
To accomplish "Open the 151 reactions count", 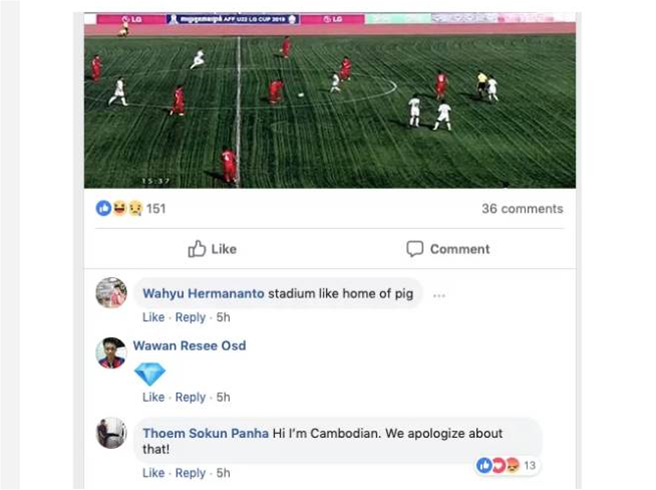I will (156, 208).
